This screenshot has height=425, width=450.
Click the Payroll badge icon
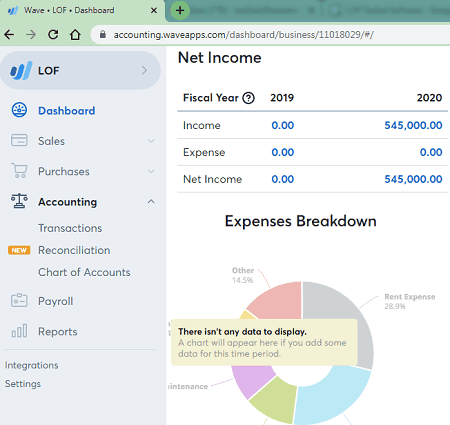(x=19, y=300)
